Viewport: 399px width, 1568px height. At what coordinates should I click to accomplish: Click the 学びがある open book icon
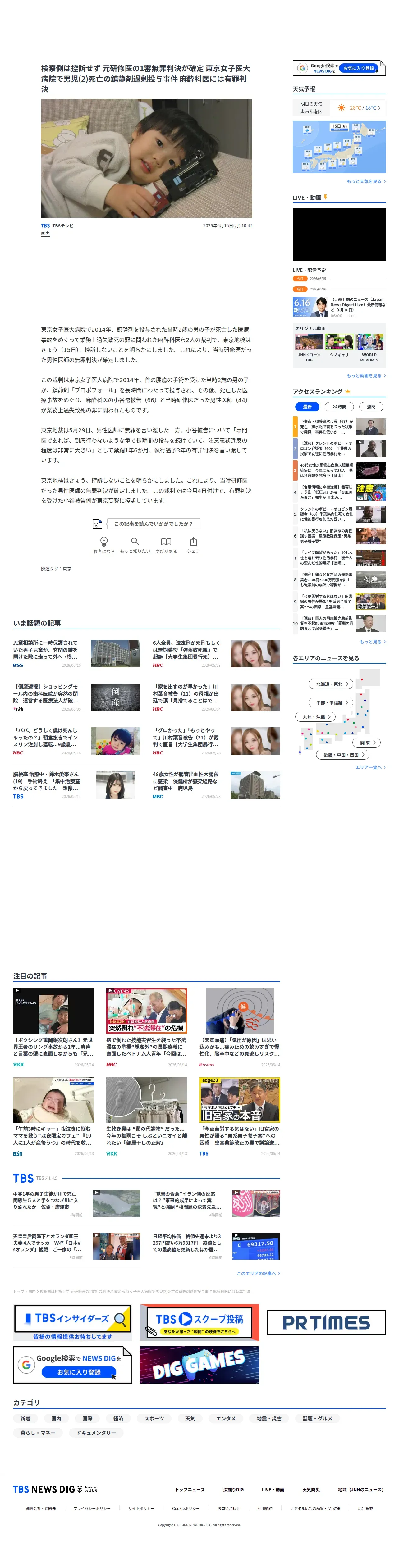point(166,541)
